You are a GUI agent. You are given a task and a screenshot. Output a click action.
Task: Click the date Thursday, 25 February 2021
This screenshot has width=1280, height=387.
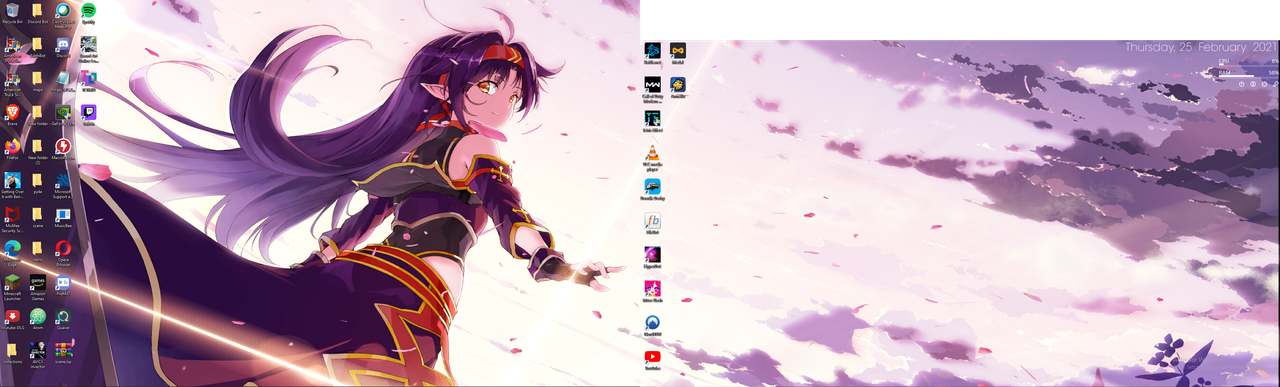coord(1200,47)
